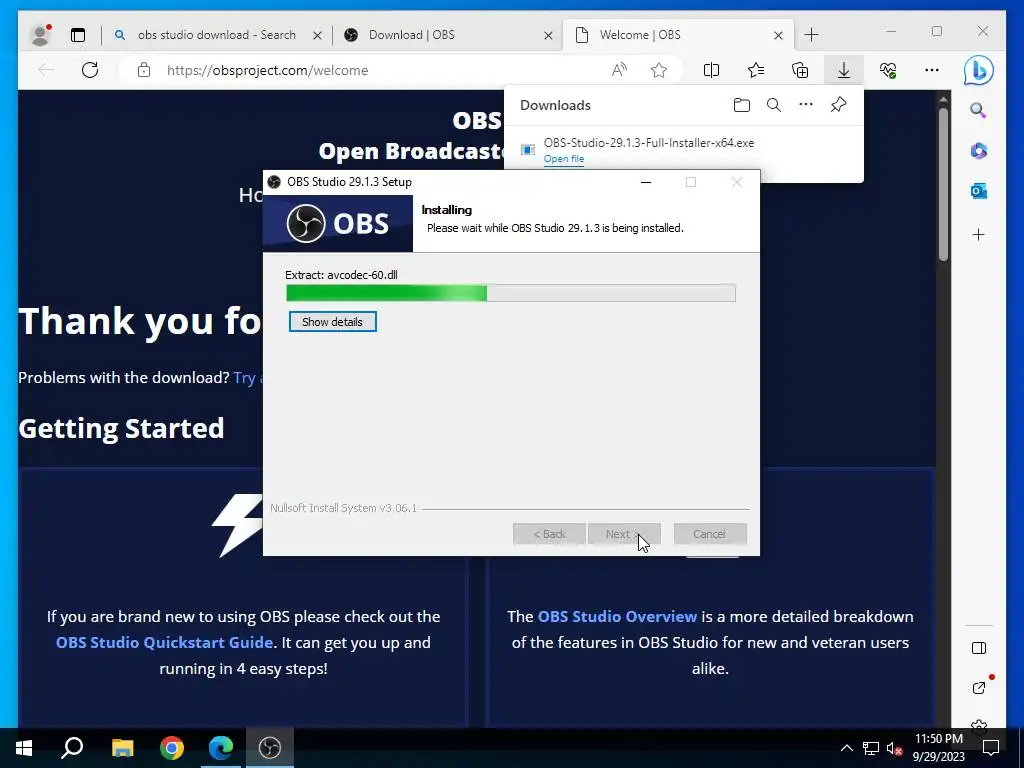Open File Explorer from taskbar
1024x768 pixels.
tap(122, 748)
